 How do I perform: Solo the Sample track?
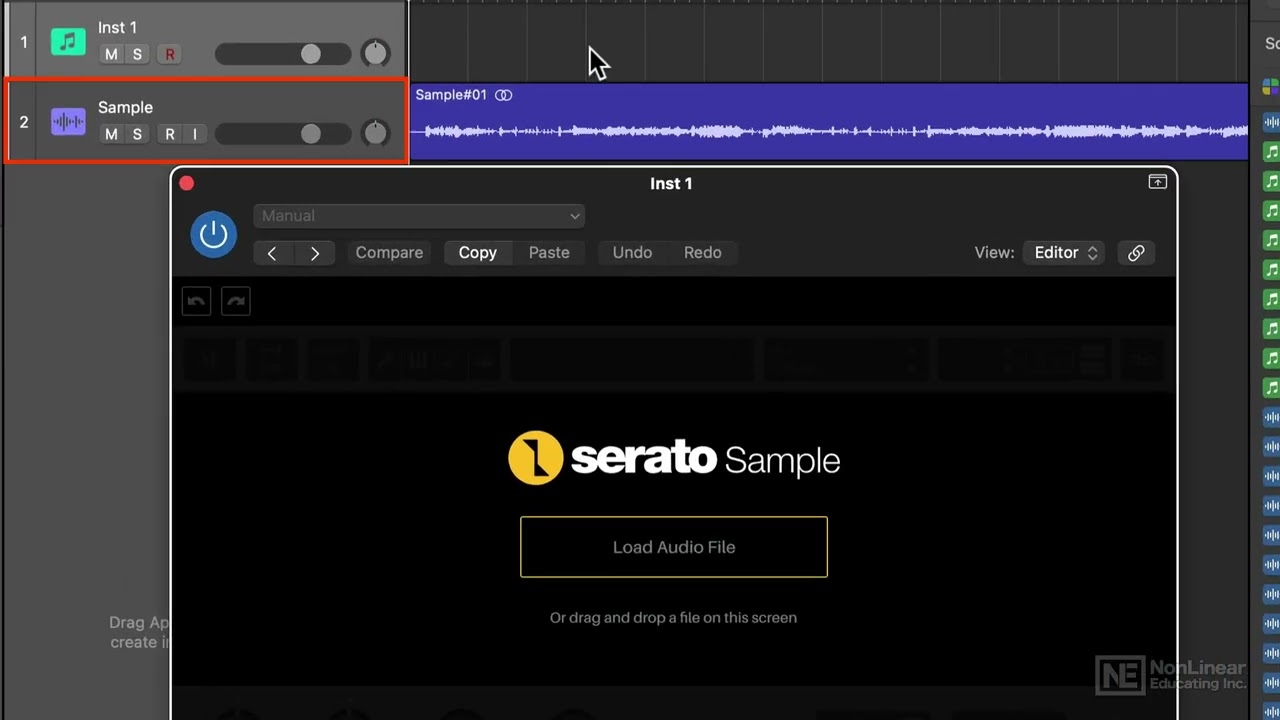(137, 134)
